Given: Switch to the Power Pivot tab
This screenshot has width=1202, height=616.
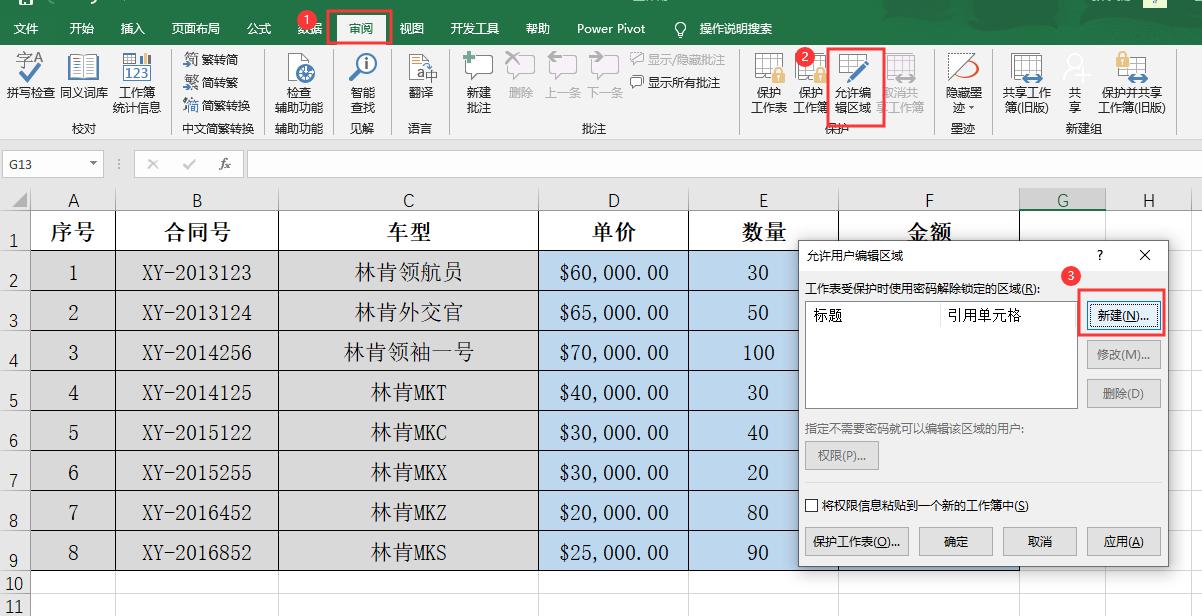Looking at the screenshot, I should (610, 28).
